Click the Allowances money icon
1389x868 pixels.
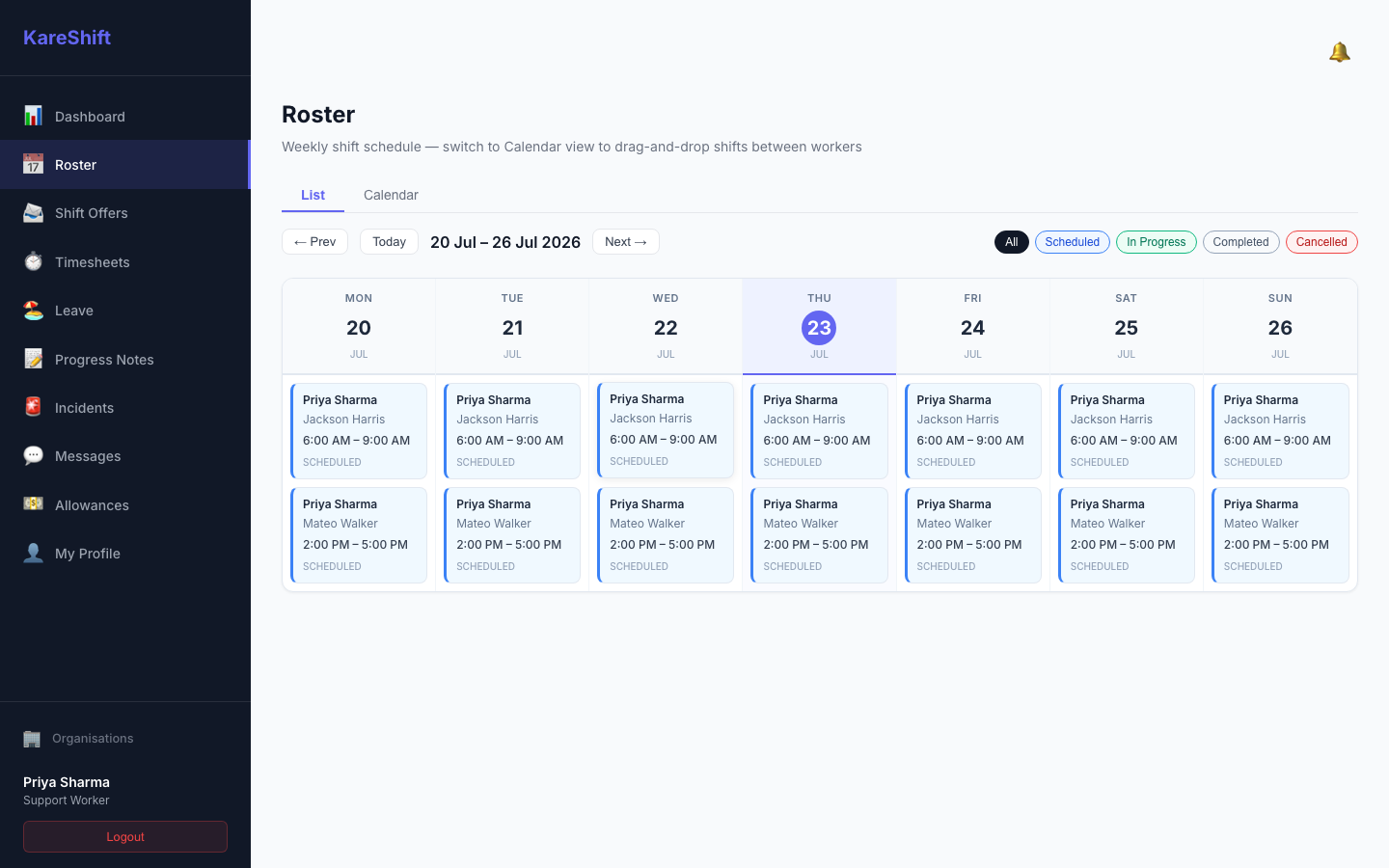click(33, 504)
